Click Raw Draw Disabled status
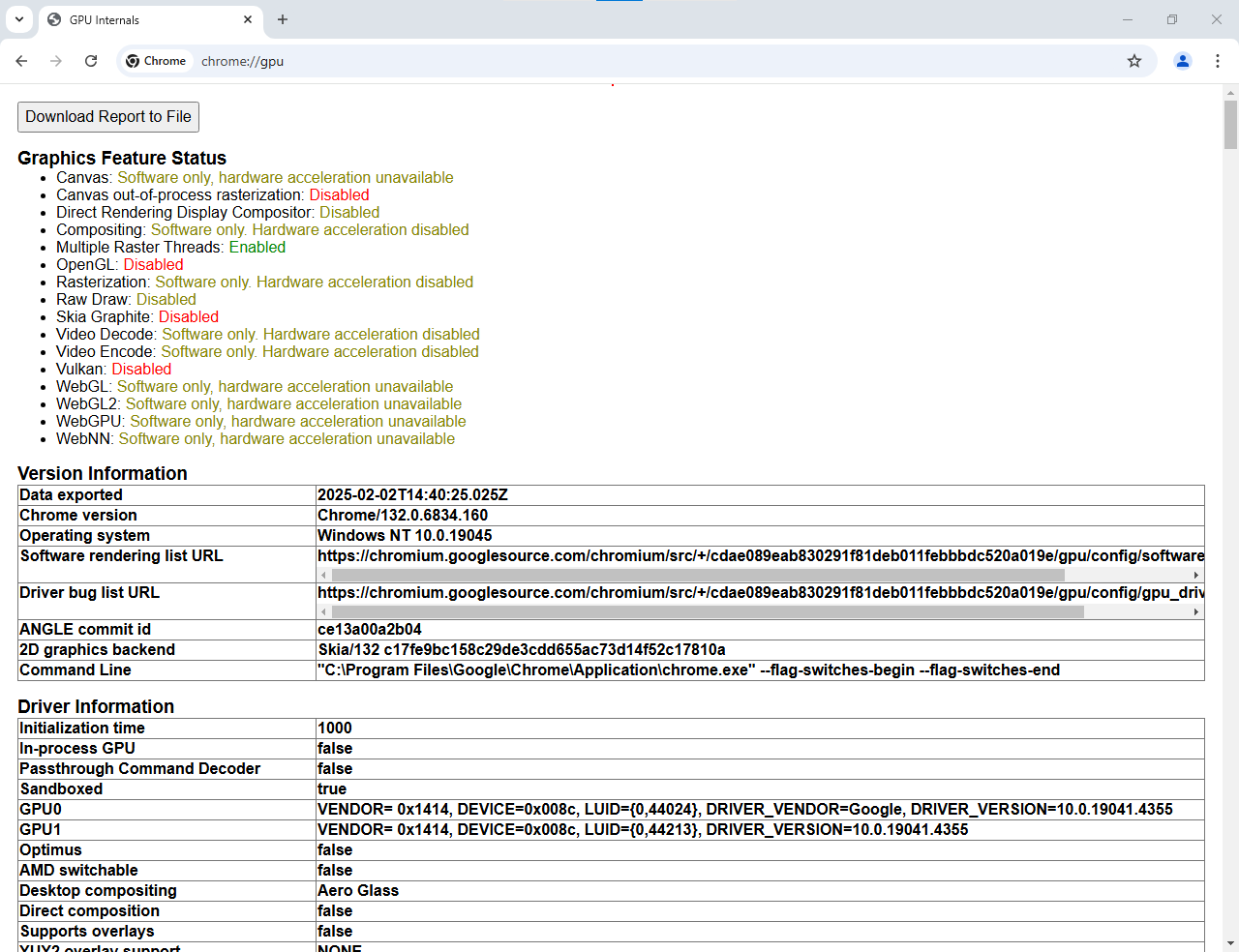This screenshot has height=952, width=1239. click(x=166, y=300)
